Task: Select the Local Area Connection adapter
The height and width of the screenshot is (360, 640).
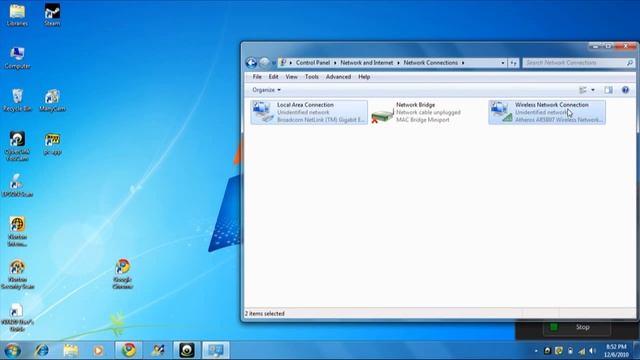Action: click(309, 112)
